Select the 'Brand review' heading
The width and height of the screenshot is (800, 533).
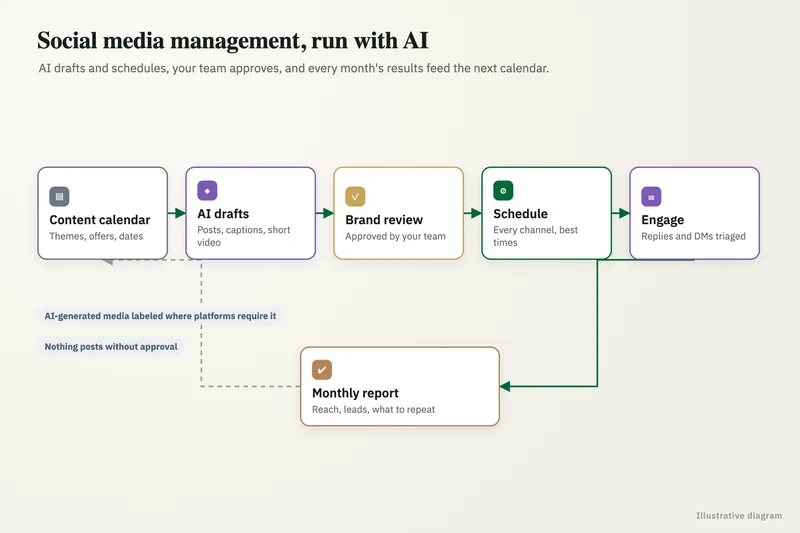point(384,220)
